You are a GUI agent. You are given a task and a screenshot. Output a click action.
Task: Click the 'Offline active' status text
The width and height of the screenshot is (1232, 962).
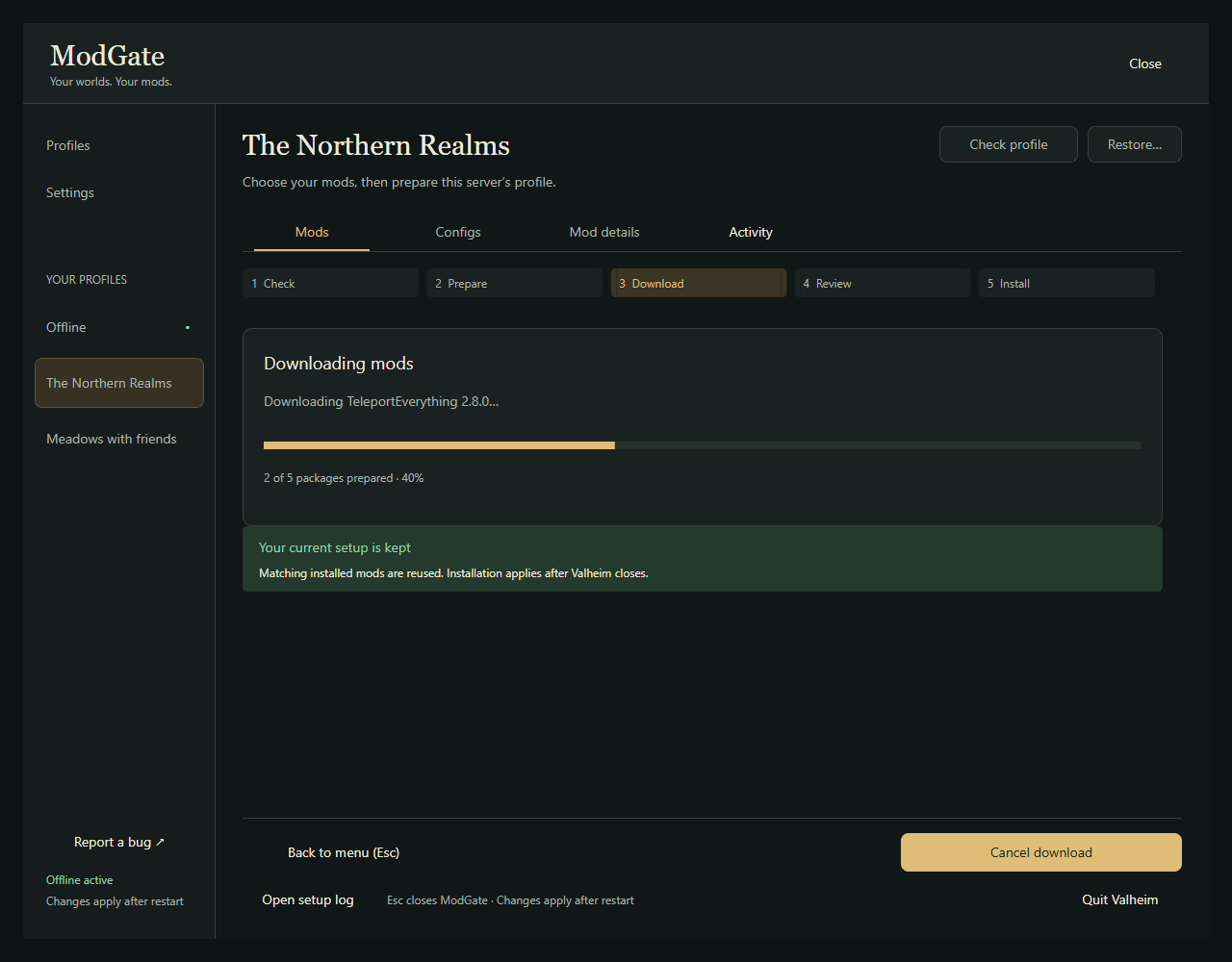click(80, 880)
